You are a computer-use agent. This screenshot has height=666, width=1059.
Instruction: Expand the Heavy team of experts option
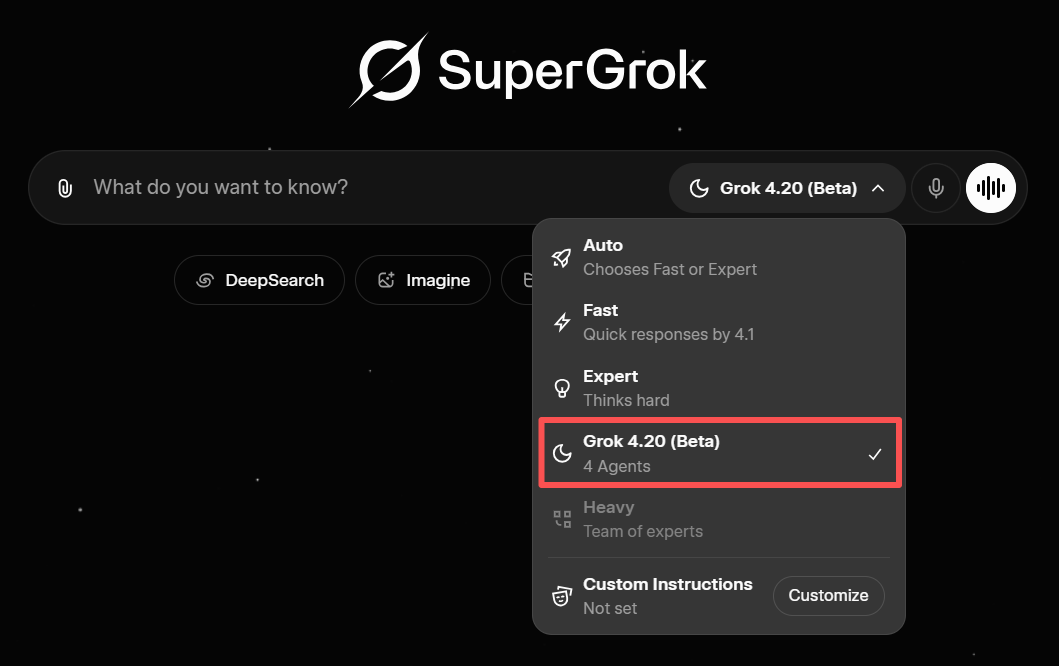tap(700, 518)
